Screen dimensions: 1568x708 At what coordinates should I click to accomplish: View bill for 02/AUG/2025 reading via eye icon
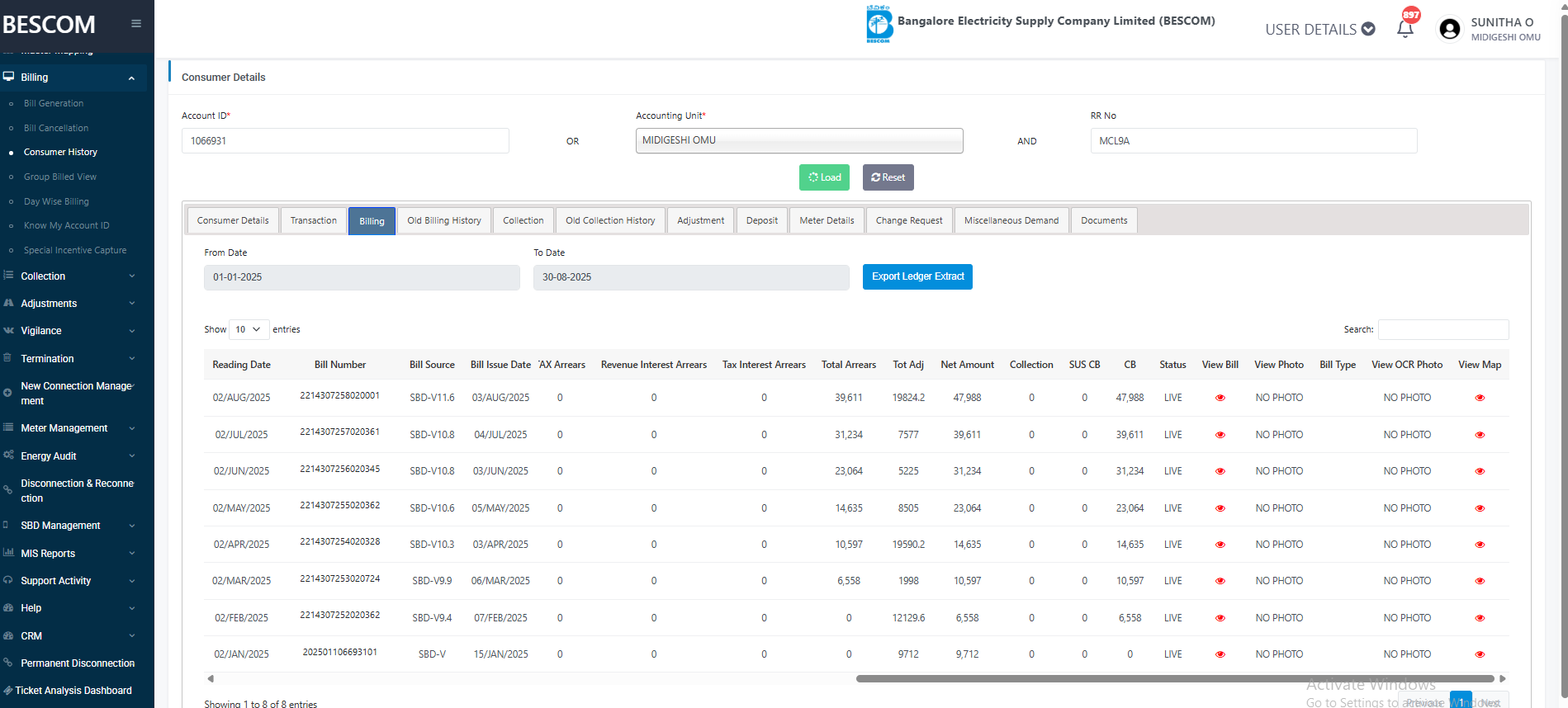1220,398
